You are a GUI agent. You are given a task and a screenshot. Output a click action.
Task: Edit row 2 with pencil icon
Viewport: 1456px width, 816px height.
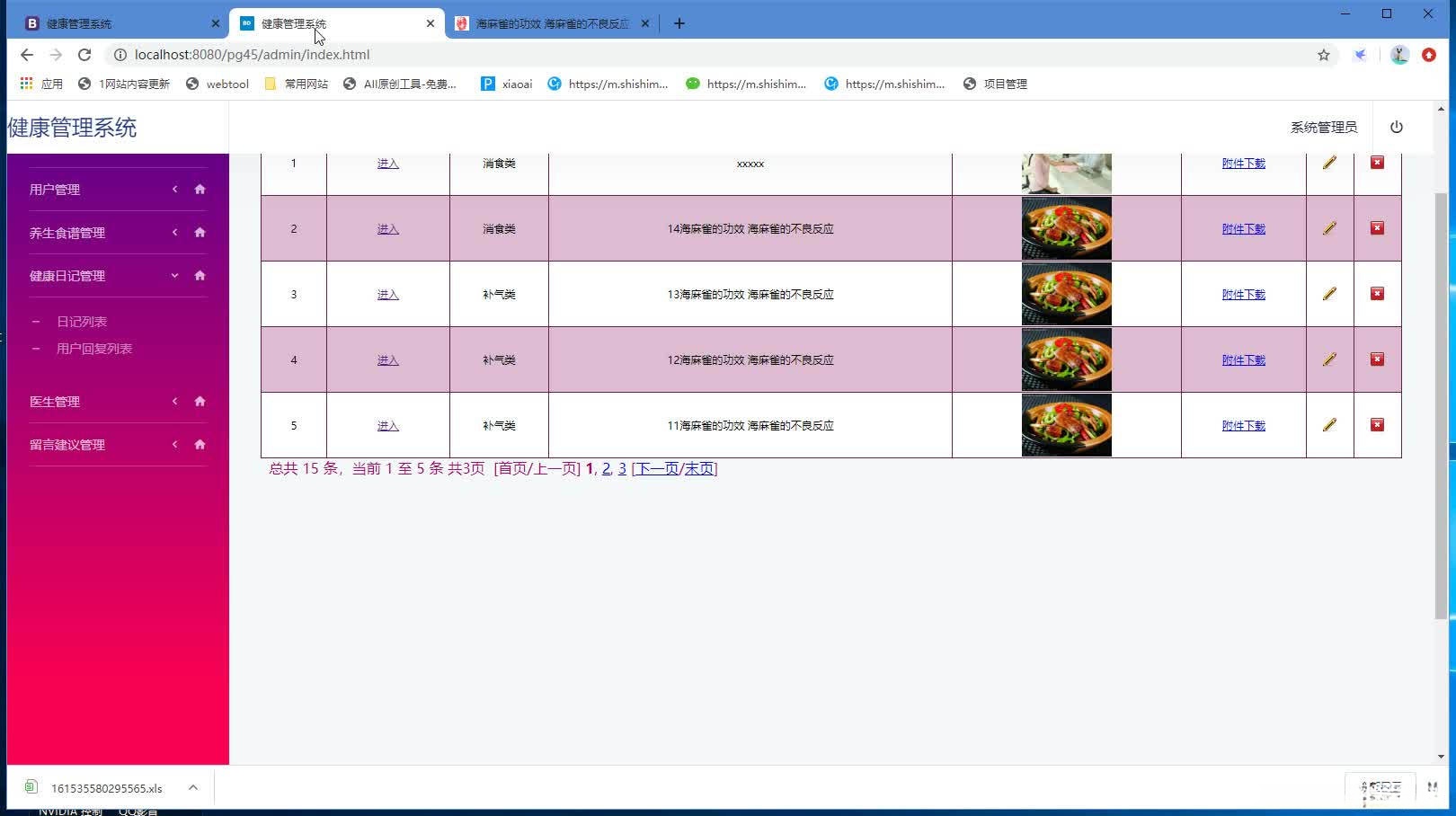coord(1329,228)
